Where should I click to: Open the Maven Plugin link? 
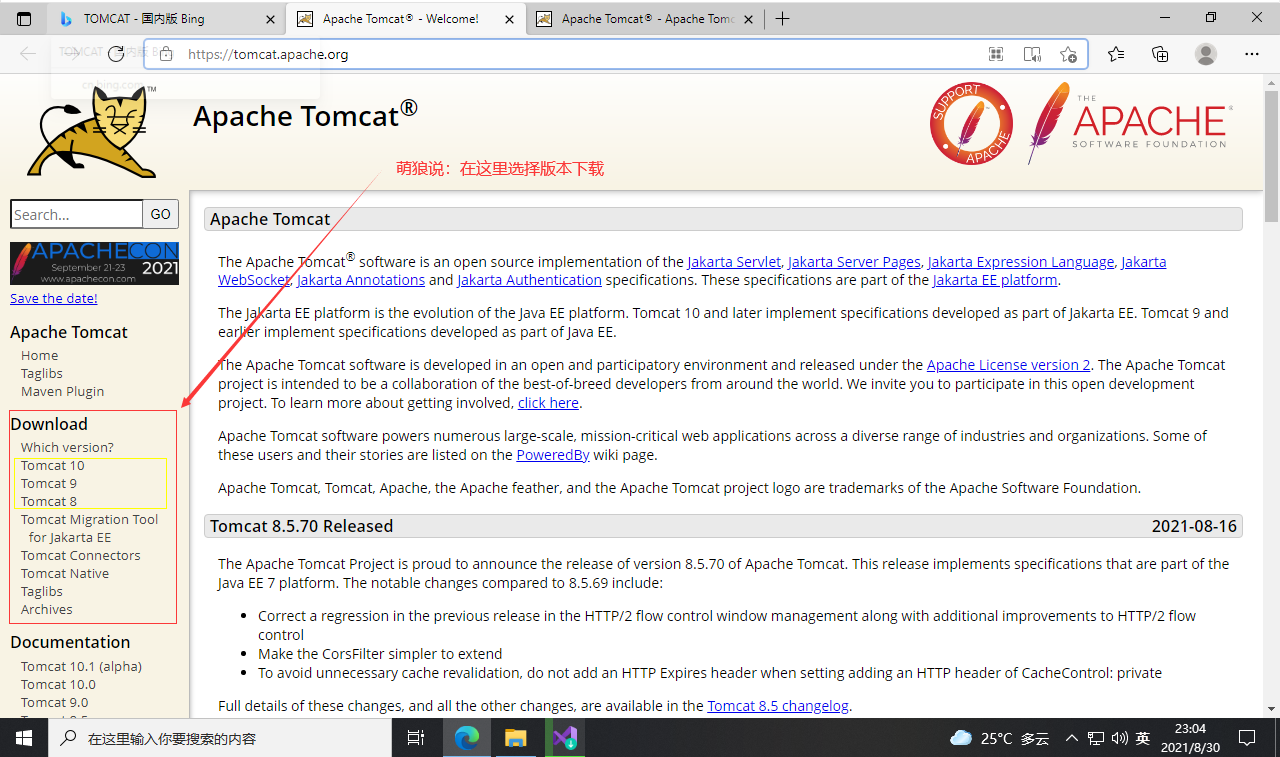[x=62, y=391]
